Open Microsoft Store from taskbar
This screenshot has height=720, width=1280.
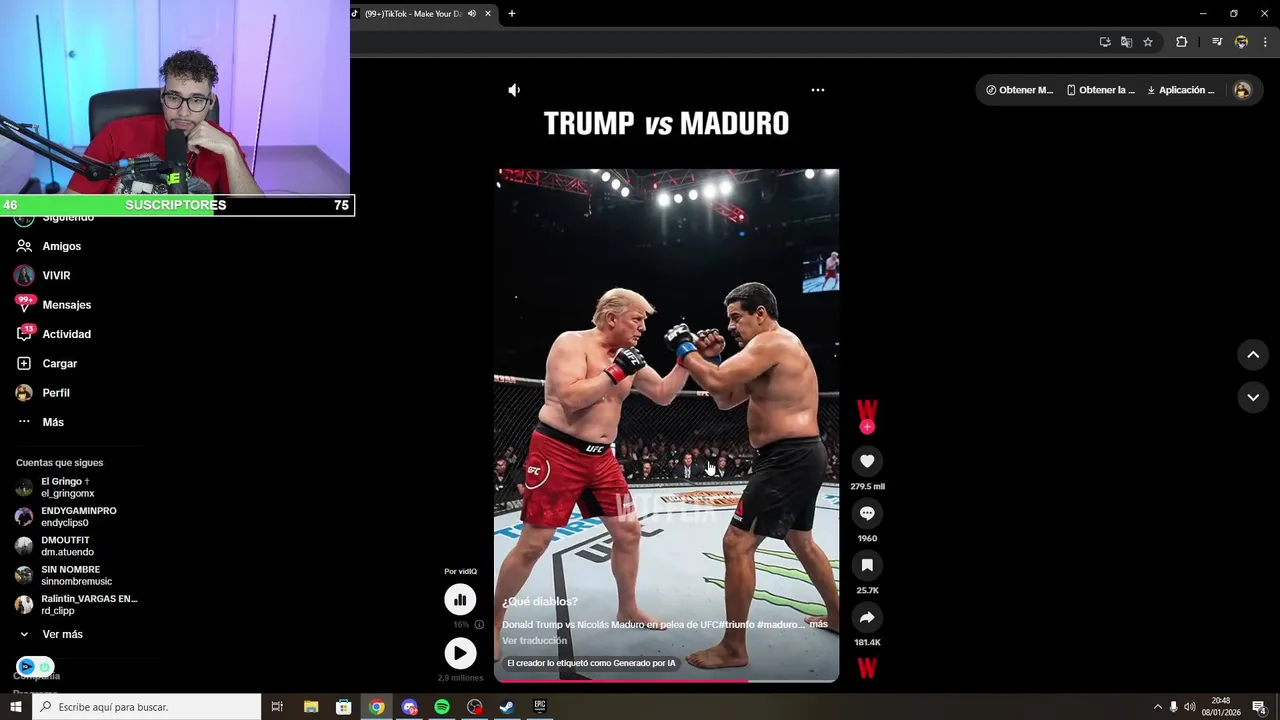[343, 707]
